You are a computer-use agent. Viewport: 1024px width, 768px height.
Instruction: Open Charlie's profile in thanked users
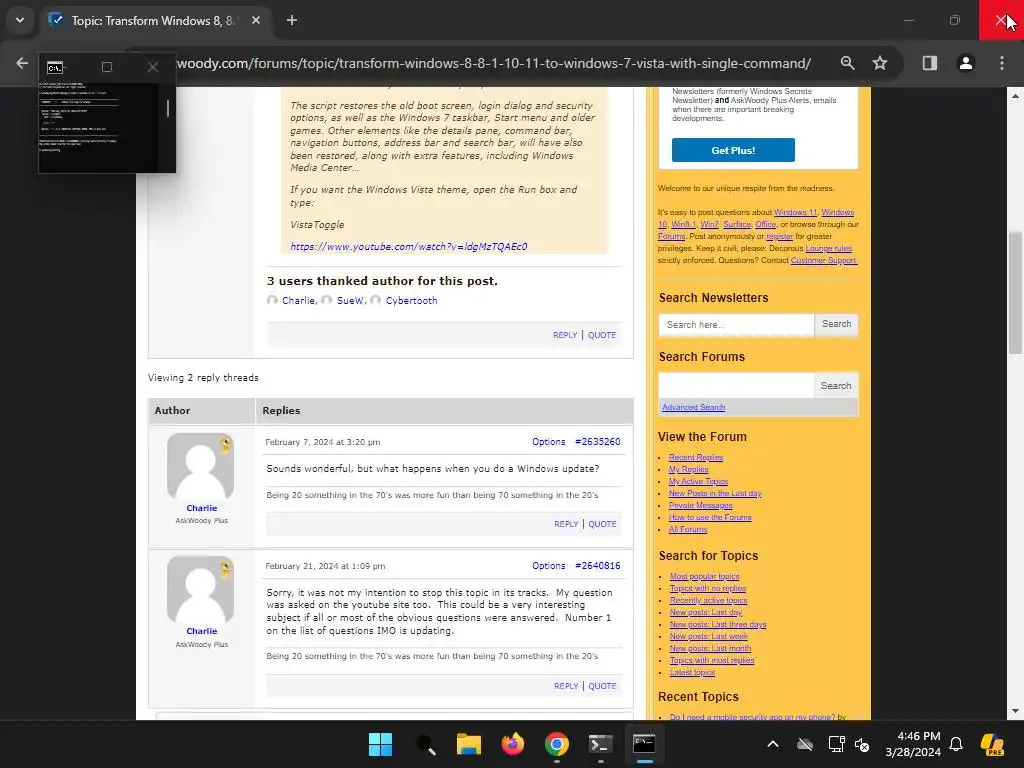[298, 300]
